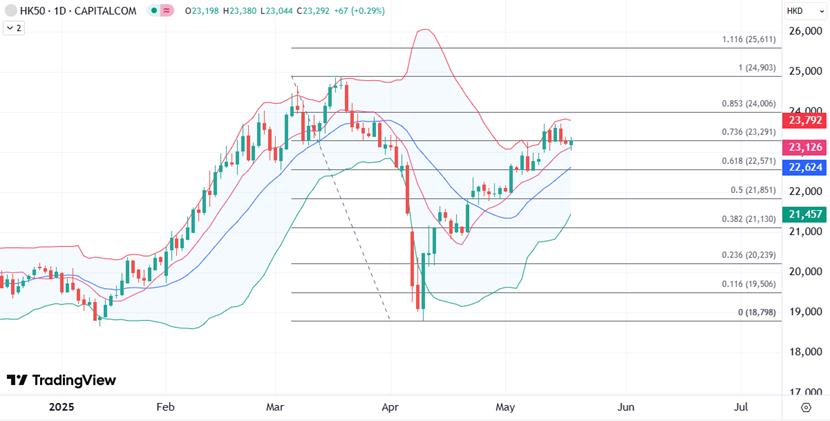Click the TradingView logo

[x=17, y=380]
